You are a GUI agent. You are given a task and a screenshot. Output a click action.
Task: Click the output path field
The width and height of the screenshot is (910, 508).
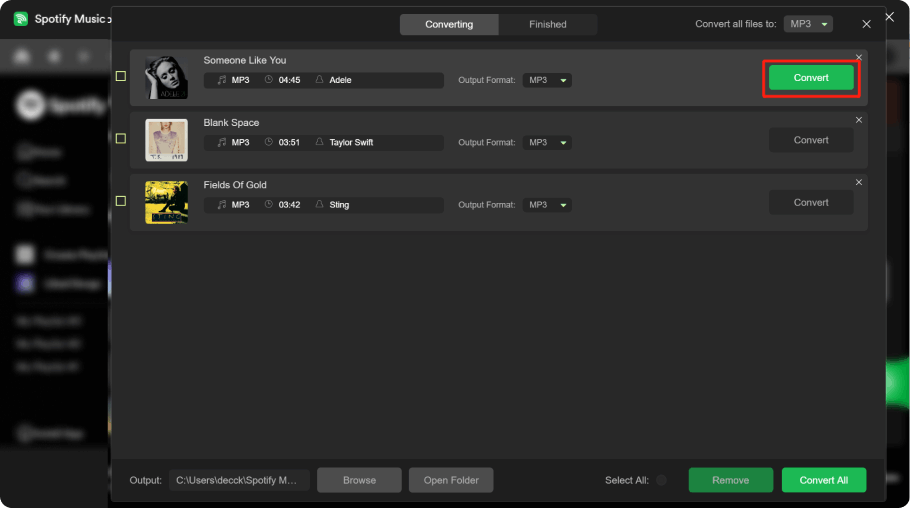click(x=239, y=480)
